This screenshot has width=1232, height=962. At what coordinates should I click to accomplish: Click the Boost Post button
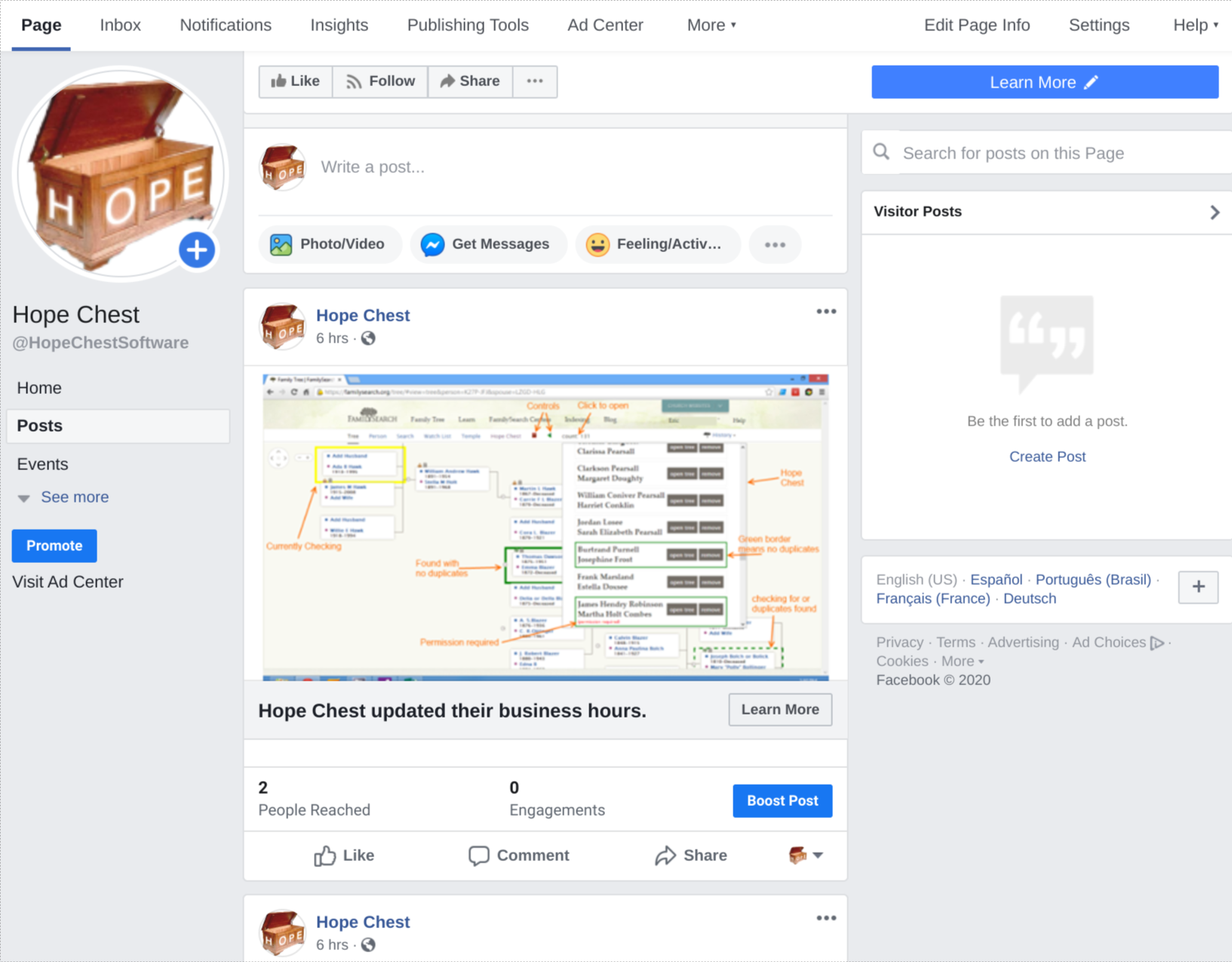782,801
